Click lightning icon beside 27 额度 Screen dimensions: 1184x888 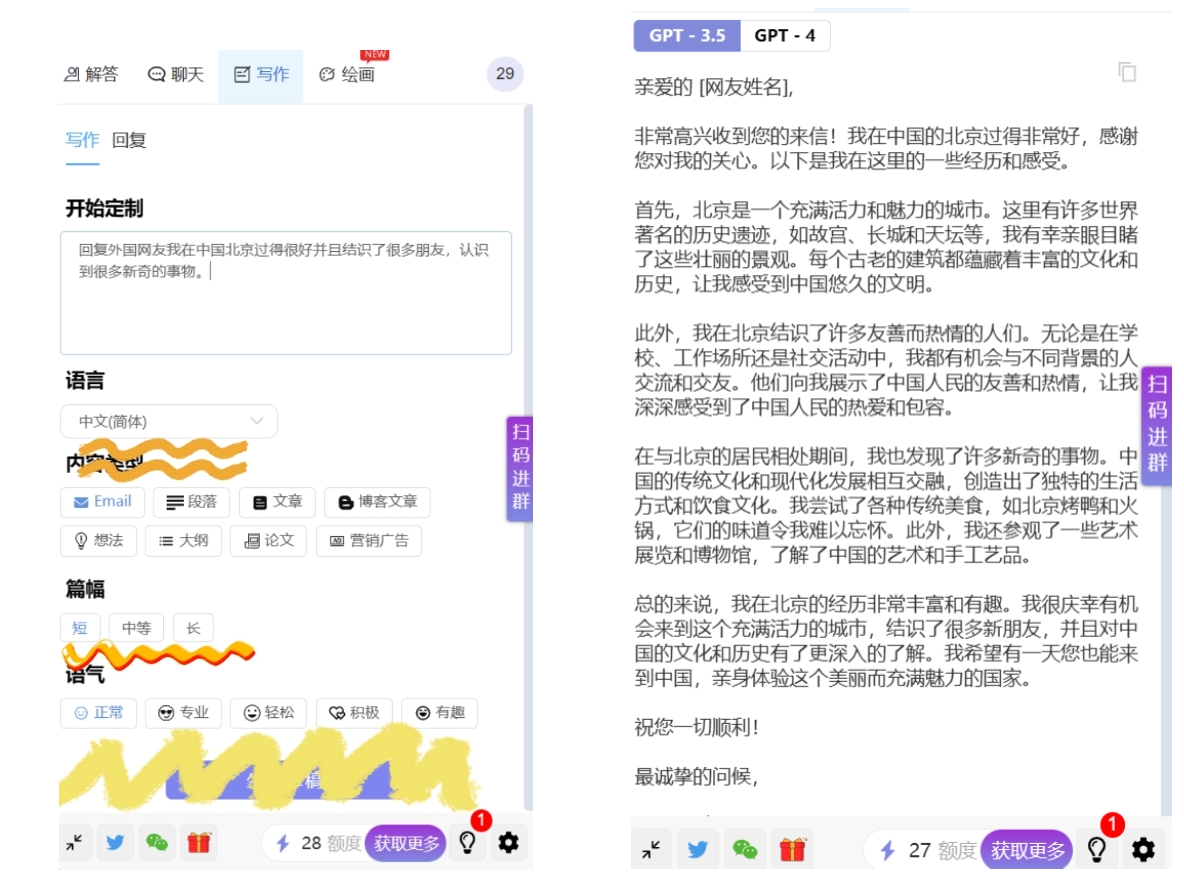(888, 851)
